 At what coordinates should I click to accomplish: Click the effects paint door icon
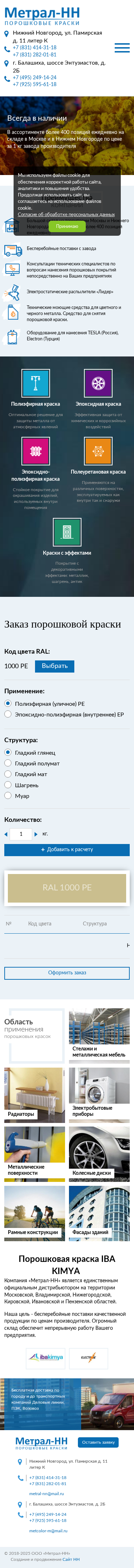pos(67,532)
